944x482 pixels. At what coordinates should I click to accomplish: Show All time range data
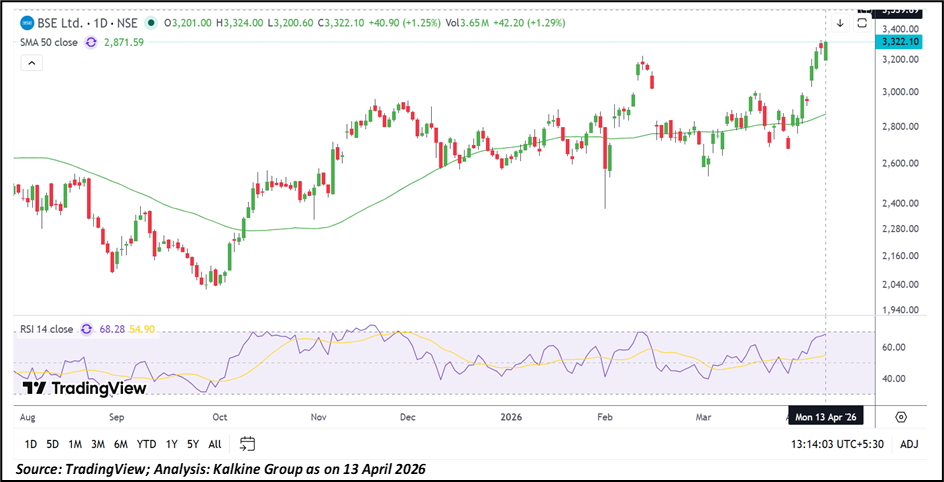click(x=215, y=444)
